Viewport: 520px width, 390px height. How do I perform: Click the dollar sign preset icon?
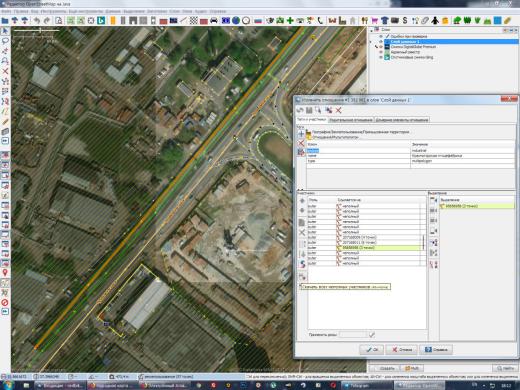click(405, 21)
